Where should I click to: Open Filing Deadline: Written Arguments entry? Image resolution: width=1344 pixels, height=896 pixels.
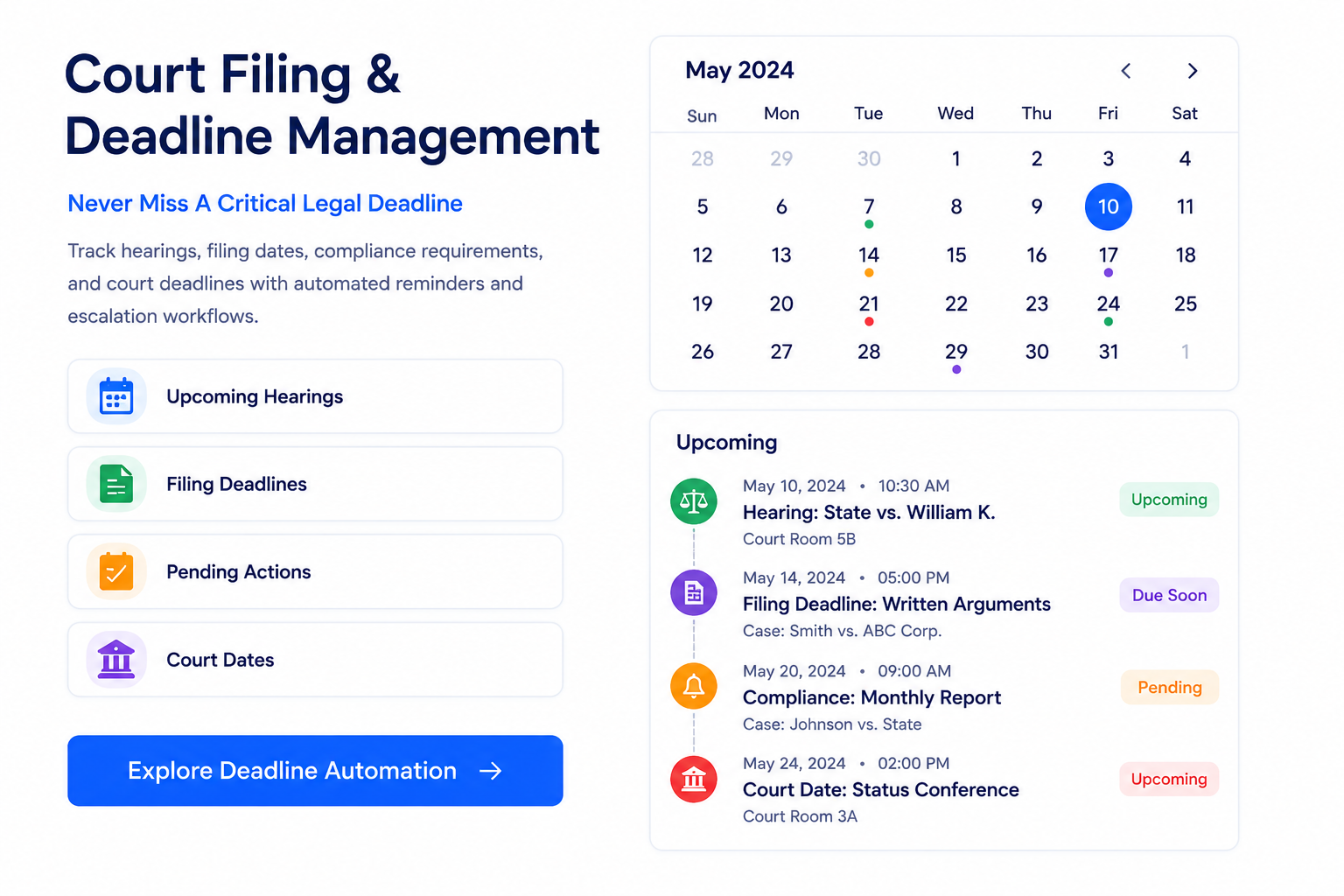[897, 605]
